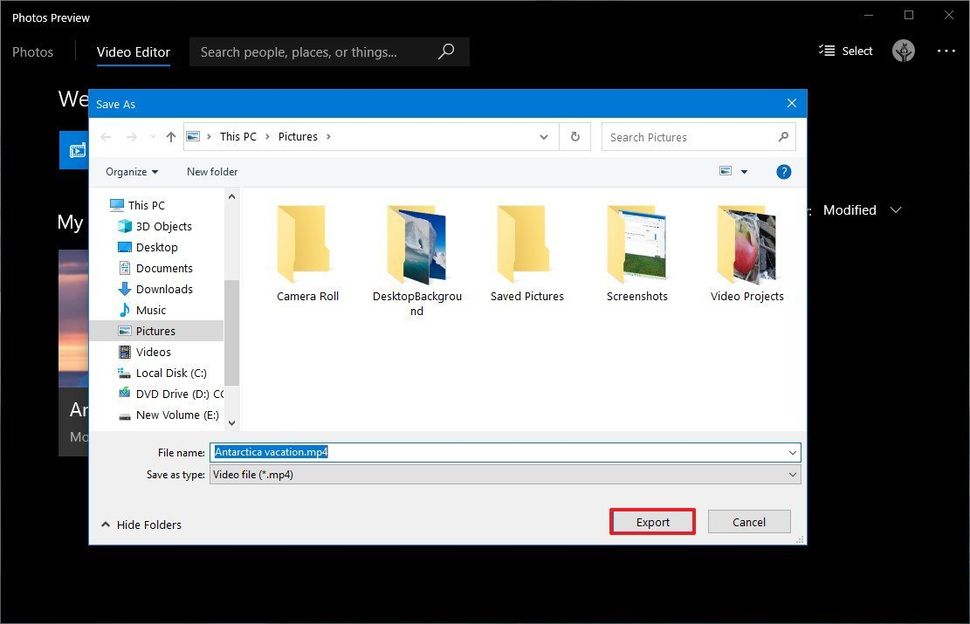Image resolution: width=970 pixels, height=624 pixels.
Task: Click the search magnifier in Search Pictures
Action: tap(785, 137)
